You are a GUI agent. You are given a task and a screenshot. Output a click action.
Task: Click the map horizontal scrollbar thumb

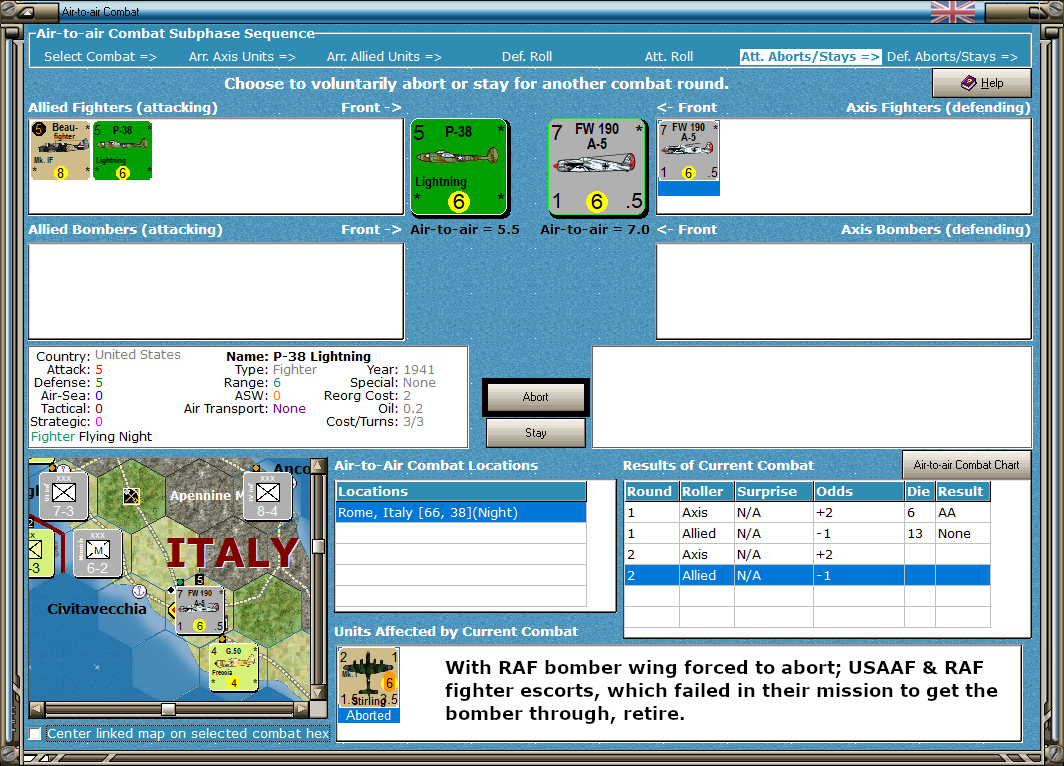click(x=168, y=709)
